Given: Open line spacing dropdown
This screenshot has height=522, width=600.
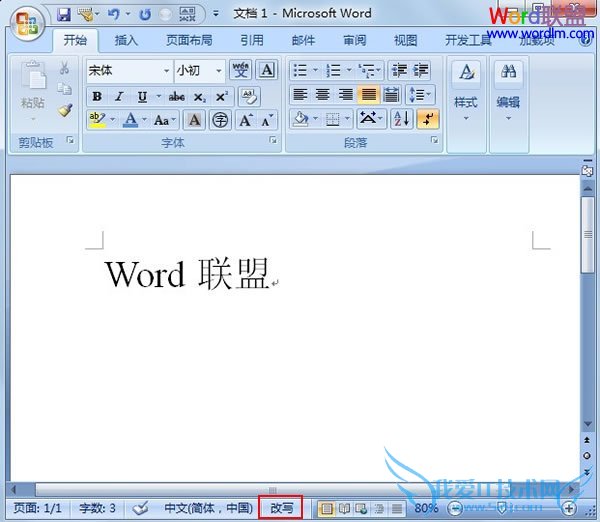Looking at the screenshot, I should pos(420,94).
